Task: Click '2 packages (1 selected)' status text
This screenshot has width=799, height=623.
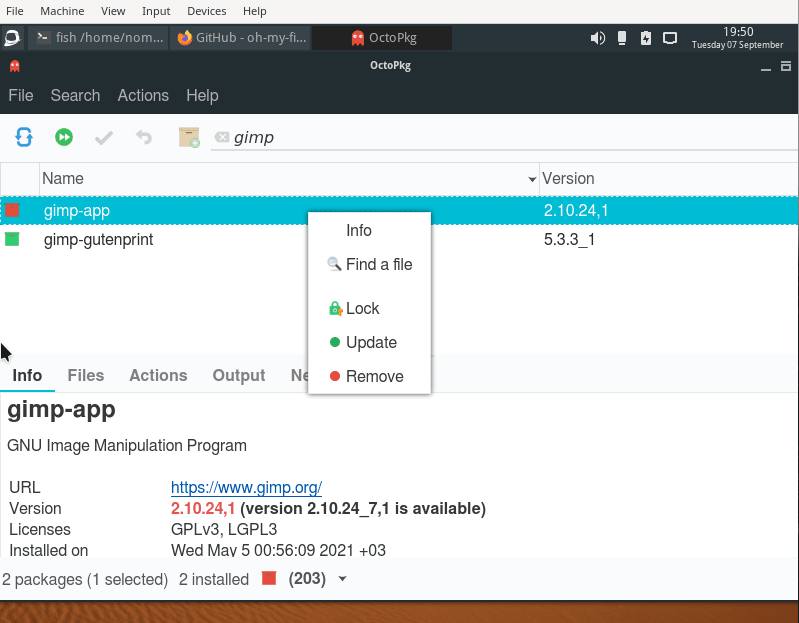Action: click(85, 579)
